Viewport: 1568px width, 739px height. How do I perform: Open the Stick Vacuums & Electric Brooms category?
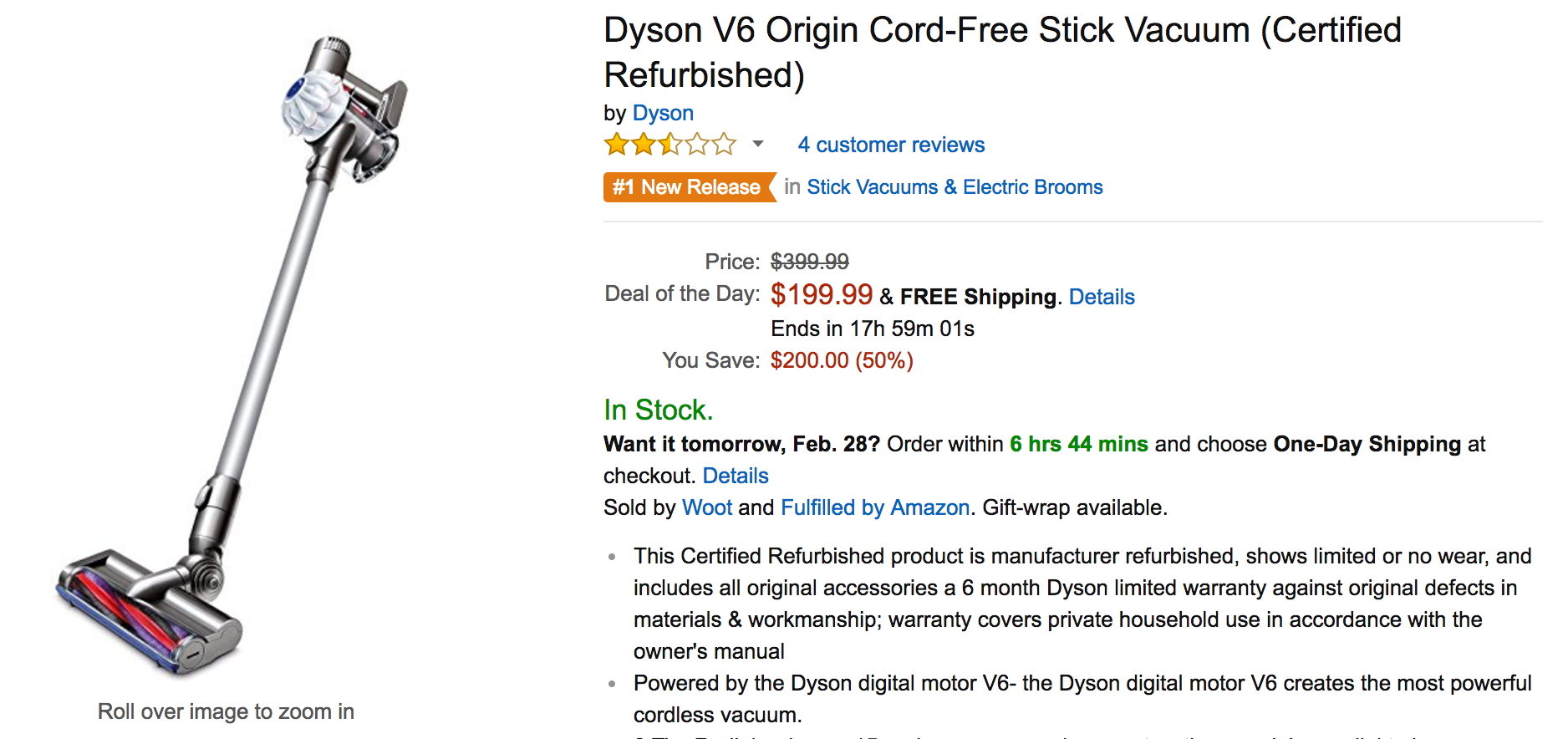pyautogui.click(x=955, y=186)
